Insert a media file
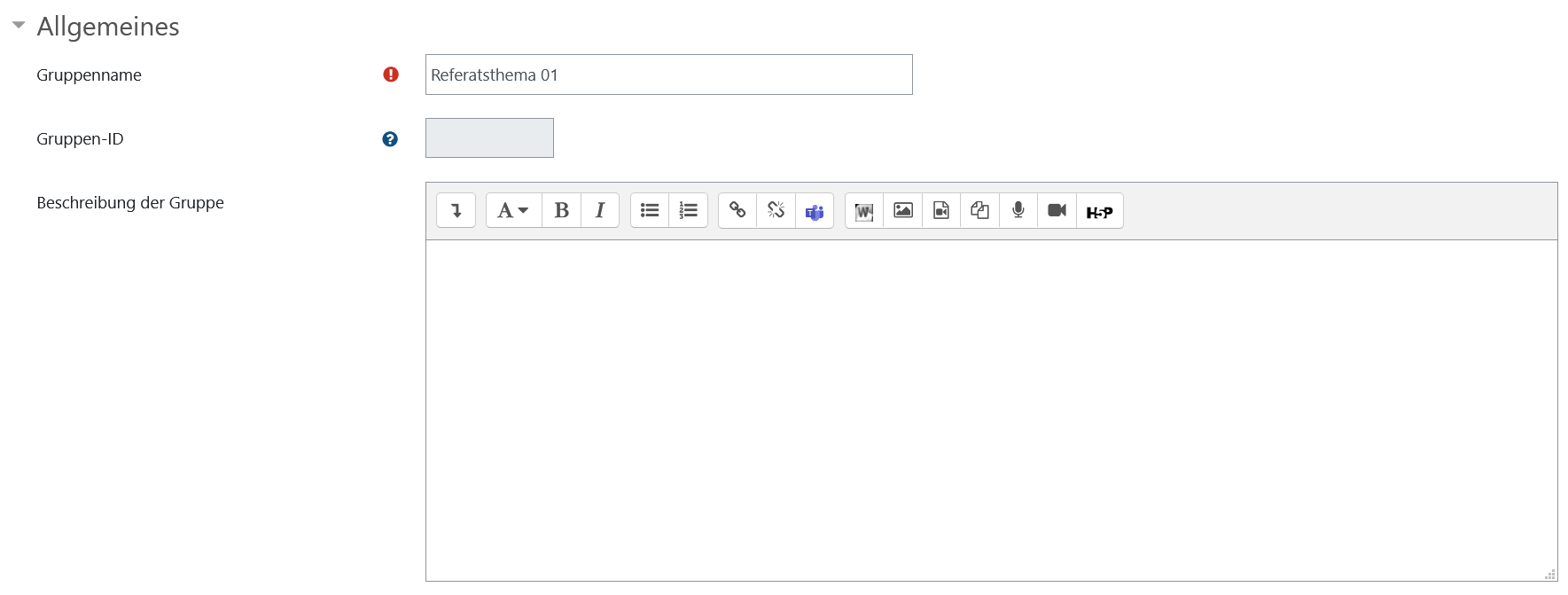The width and height of the screenshot is (1568, 595). click(x=941, y=211)
